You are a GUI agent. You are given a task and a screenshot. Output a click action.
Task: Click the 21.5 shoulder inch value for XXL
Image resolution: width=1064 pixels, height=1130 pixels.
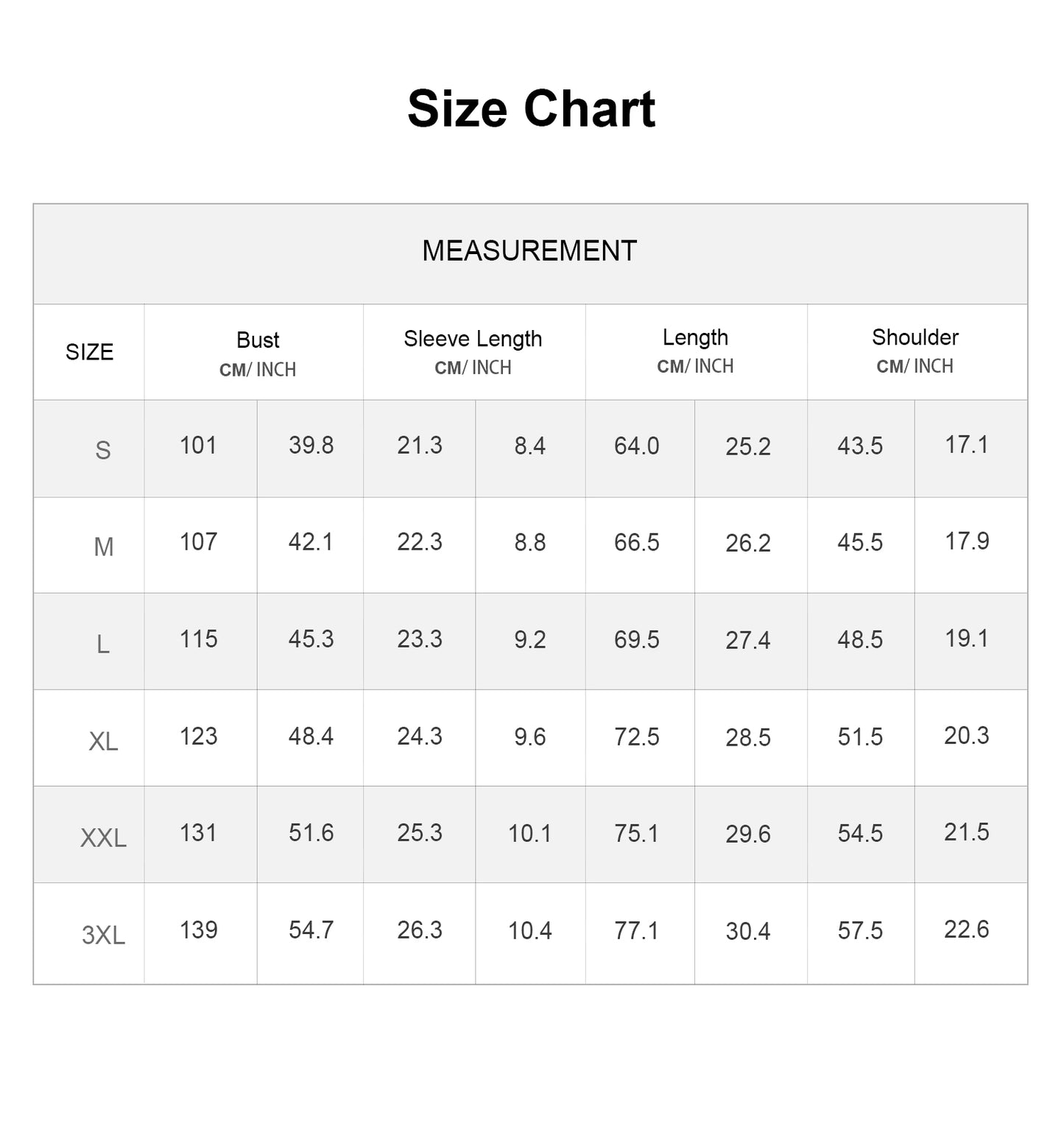click(967, 832)
